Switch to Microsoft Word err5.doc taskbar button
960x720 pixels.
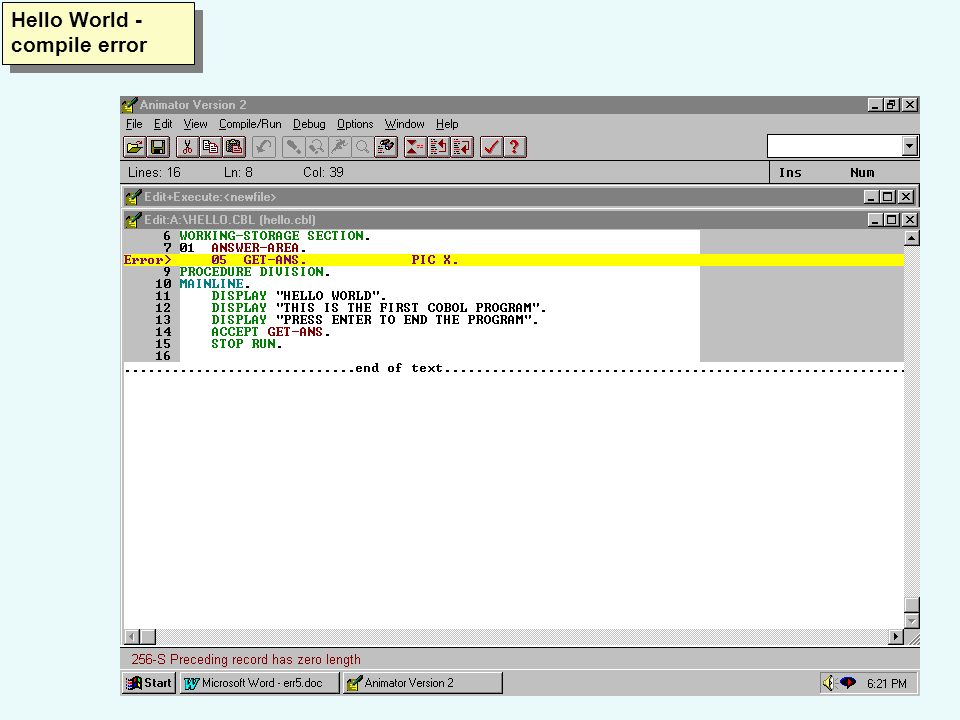click(260, 683)
